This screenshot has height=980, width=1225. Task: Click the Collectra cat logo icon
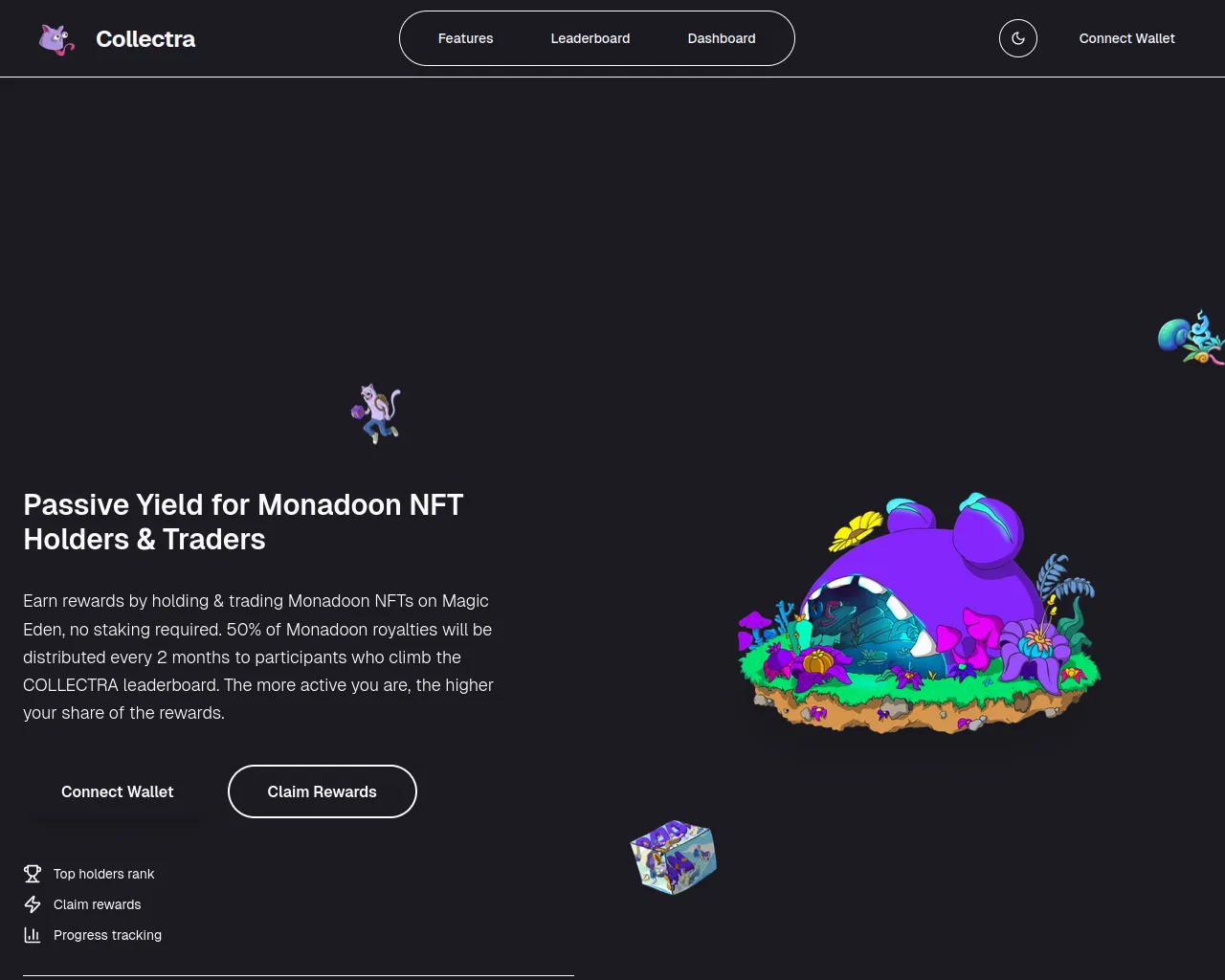click(56, 39)
